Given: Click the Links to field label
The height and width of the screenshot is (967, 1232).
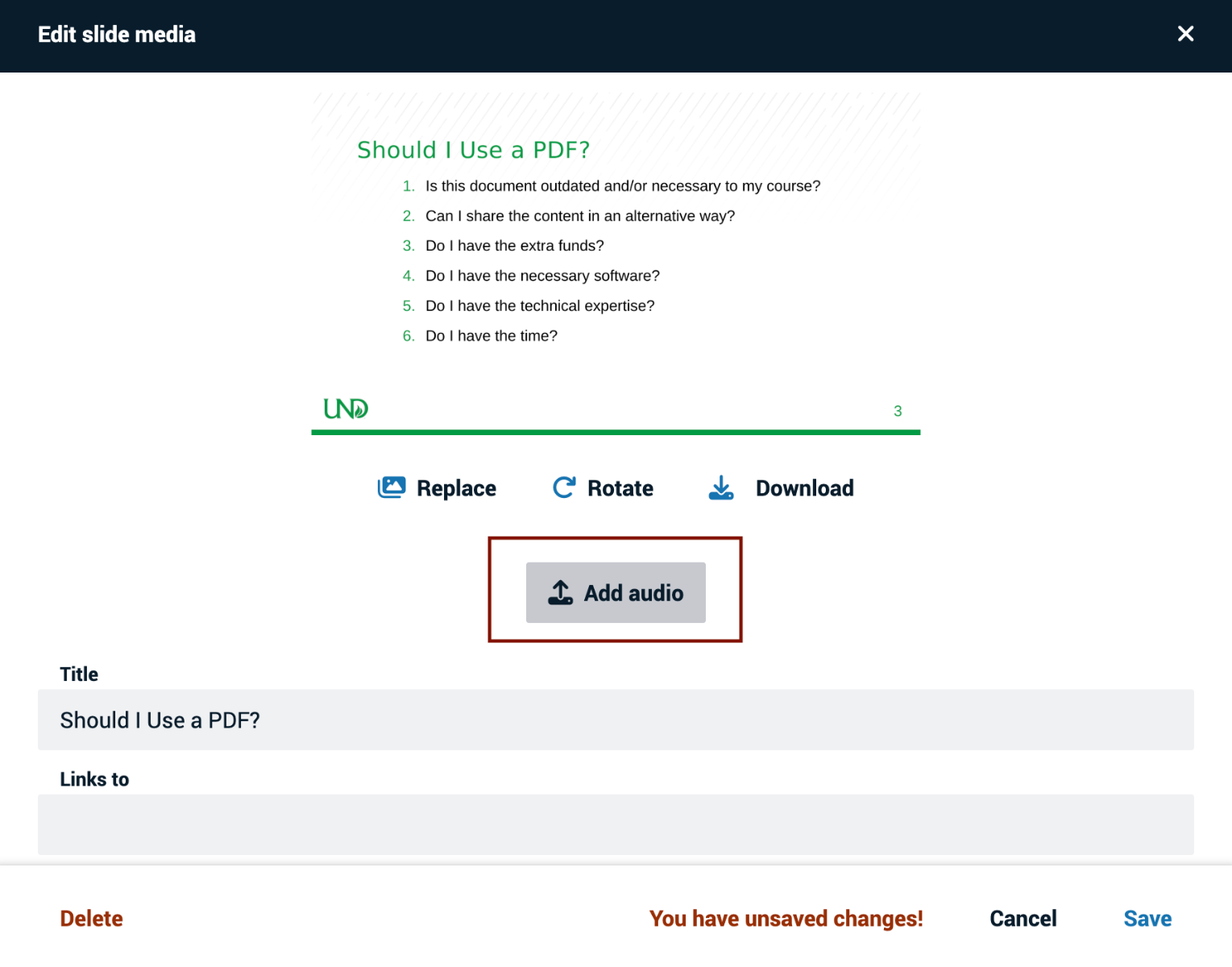Looking at the screenshot, I should pos(94,779).
